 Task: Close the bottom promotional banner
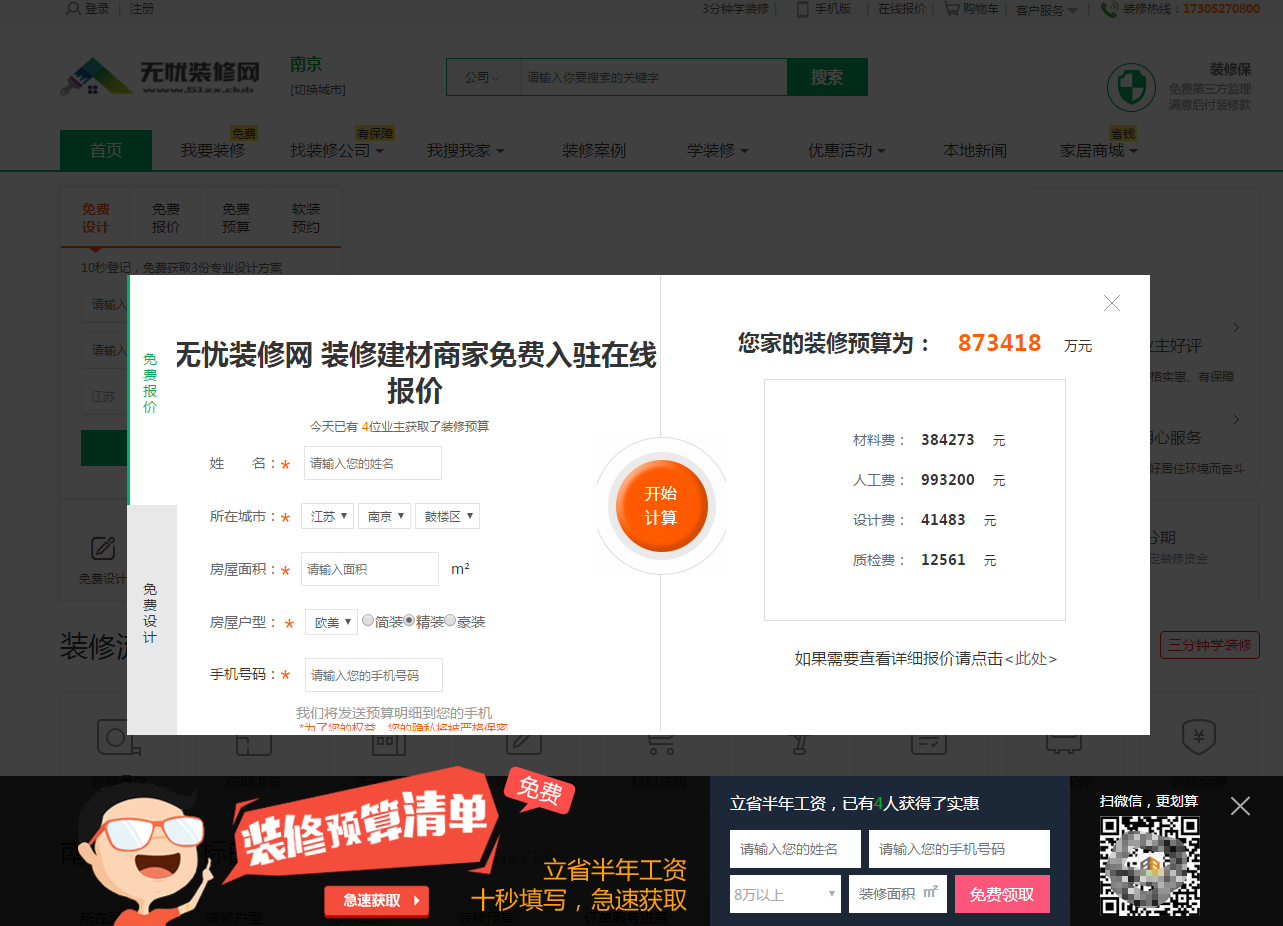(1240, 806)
